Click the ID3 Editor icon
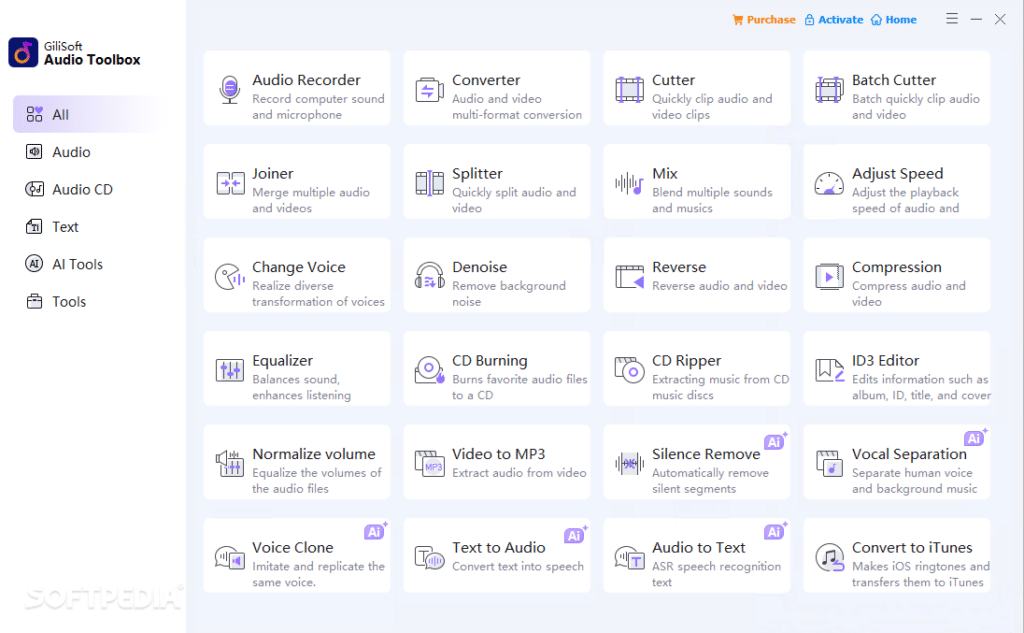Screen dimensions: 1024x633 coord(829,370)
